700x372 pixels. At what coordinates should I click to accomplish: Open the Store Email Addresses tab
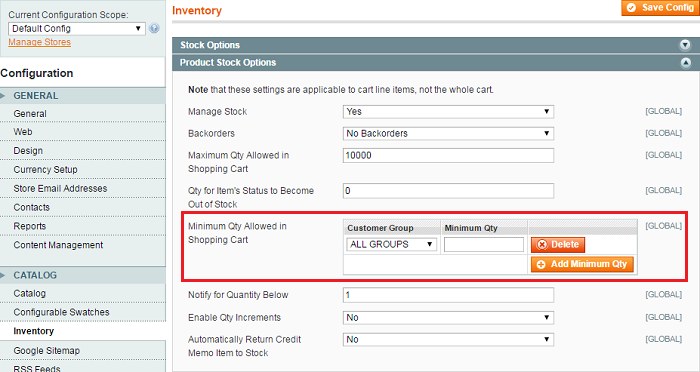point(83,188)
